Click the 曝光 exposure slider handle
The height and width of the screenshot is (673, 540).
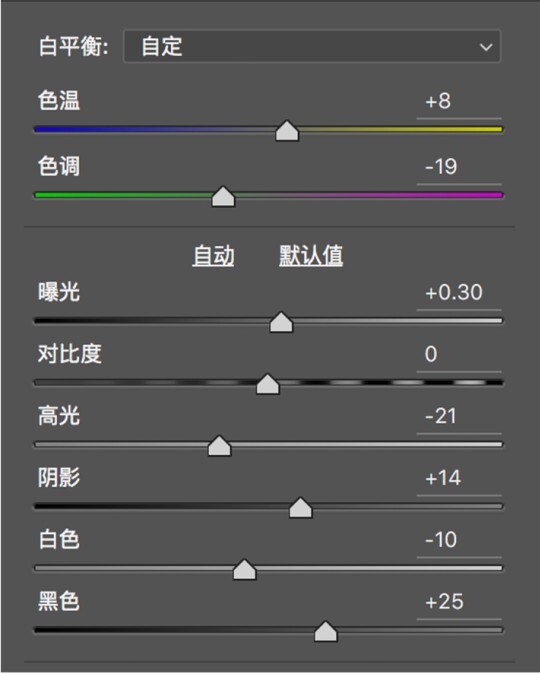(281, 322)
